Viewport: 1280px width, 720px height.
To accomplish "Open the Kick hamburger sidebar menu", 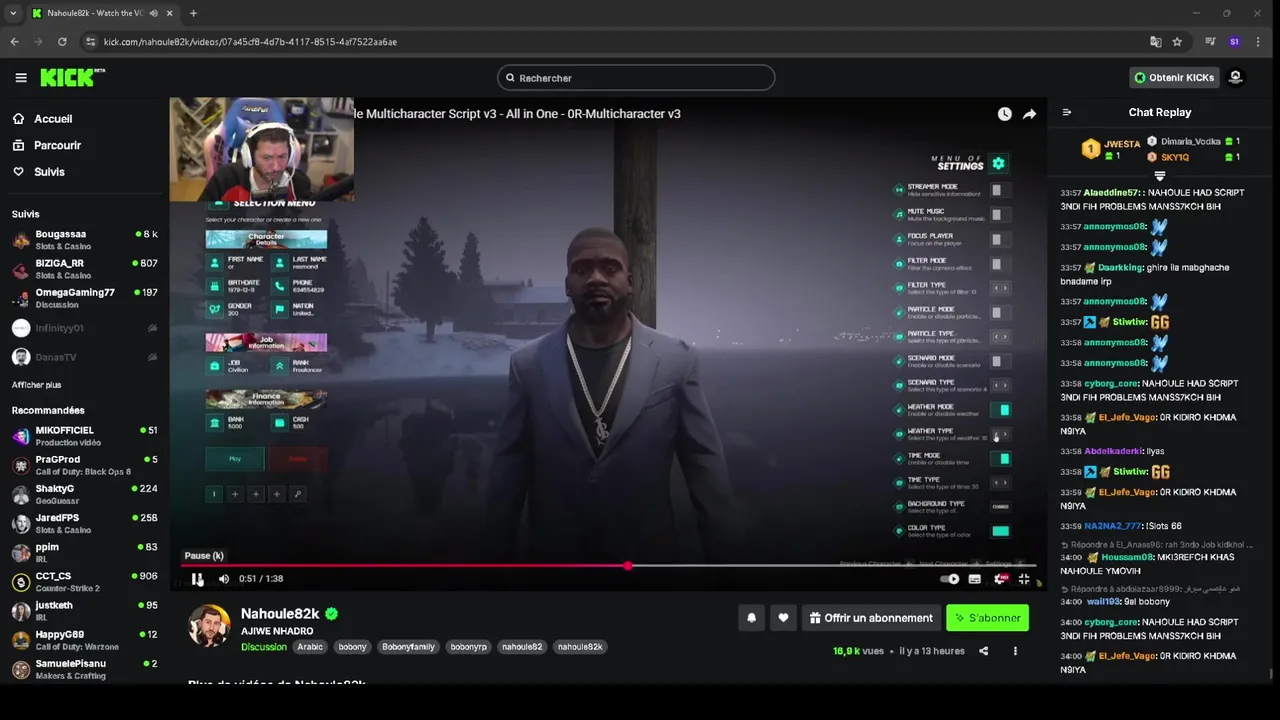I will [x=21, y=78].
